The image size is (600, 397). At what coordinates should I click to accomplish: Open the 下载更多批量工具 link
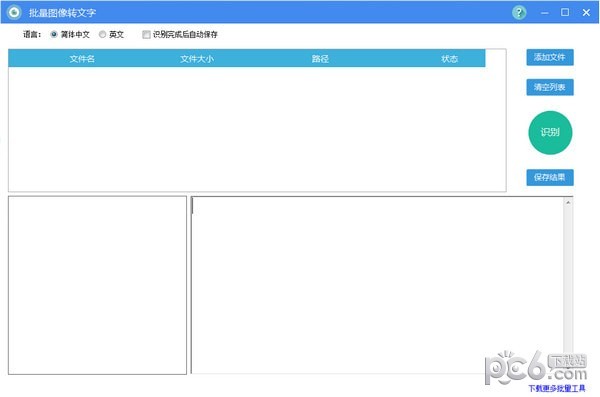(557, 388)
